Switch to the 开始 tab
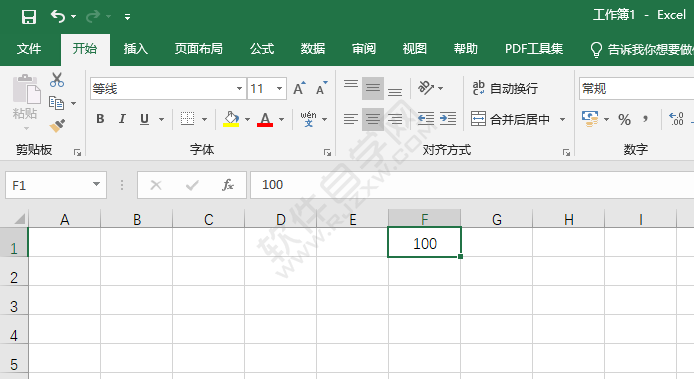The image size is (694, 379). 85,49
